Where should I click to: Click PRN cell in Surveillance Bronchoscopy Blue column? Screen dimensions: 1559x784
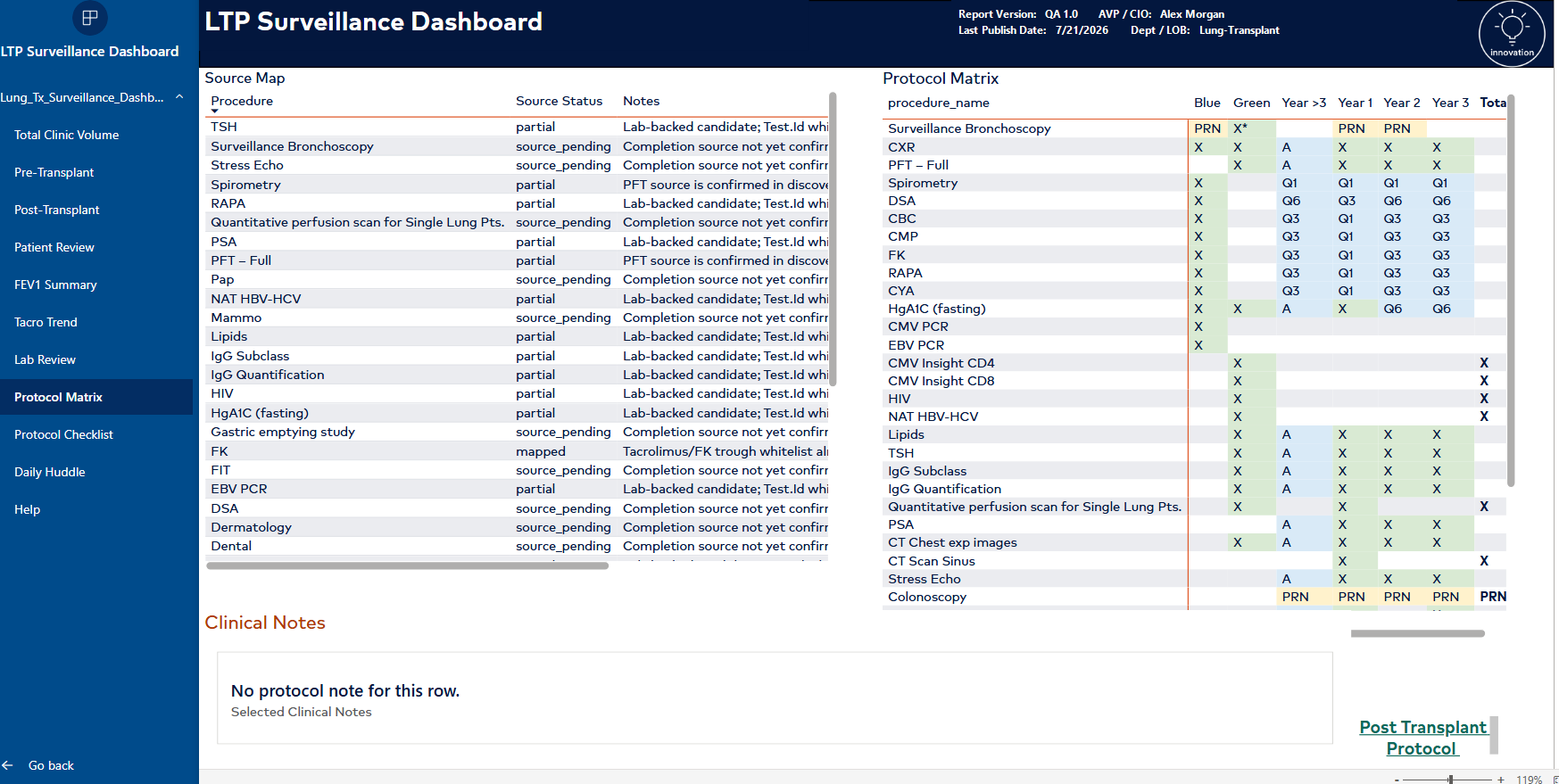1207,128
